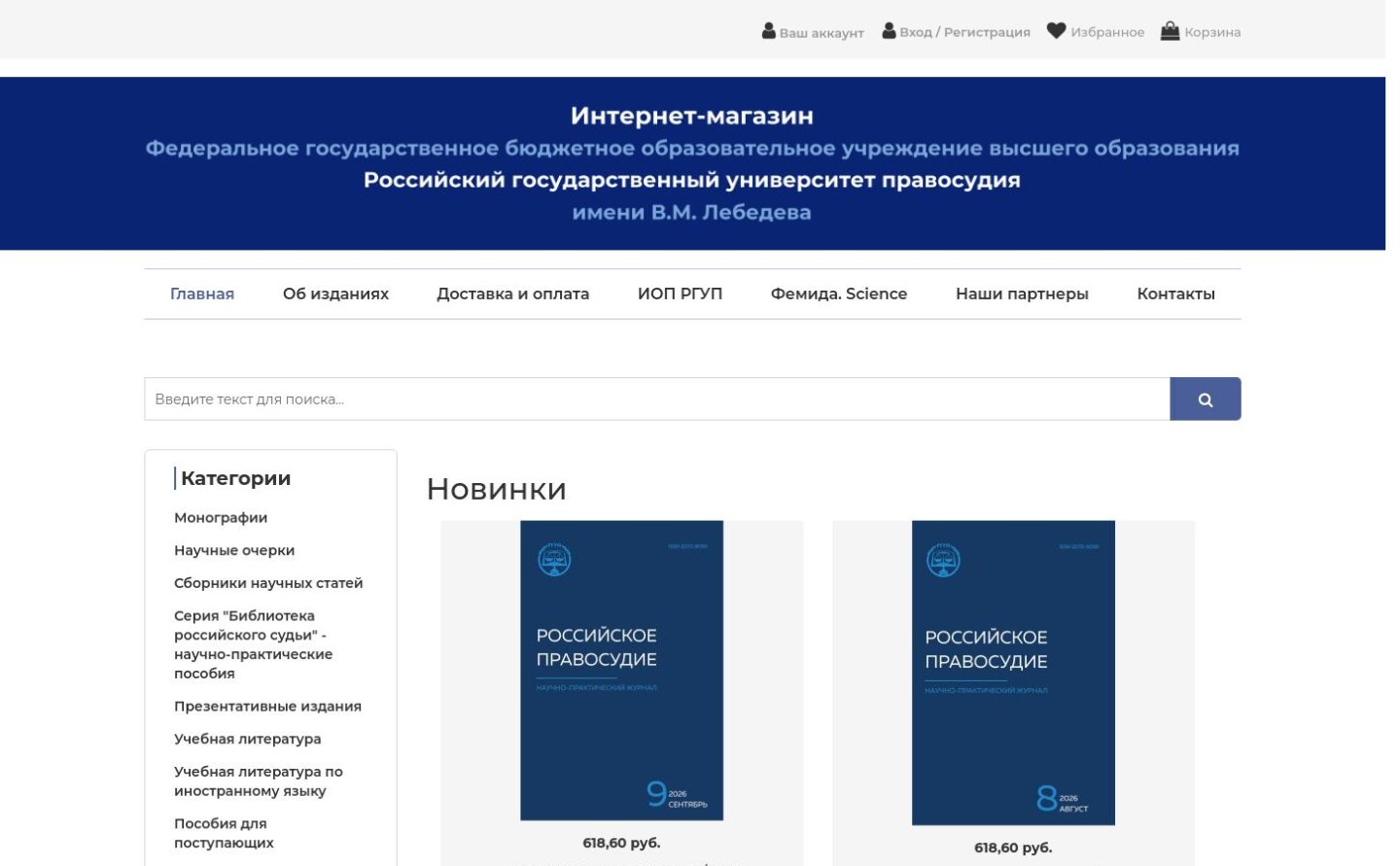Viewport: 1400px width, 866px height.
Task: Click the heart icon for Избранное
Action: (x=1056, y=31)
